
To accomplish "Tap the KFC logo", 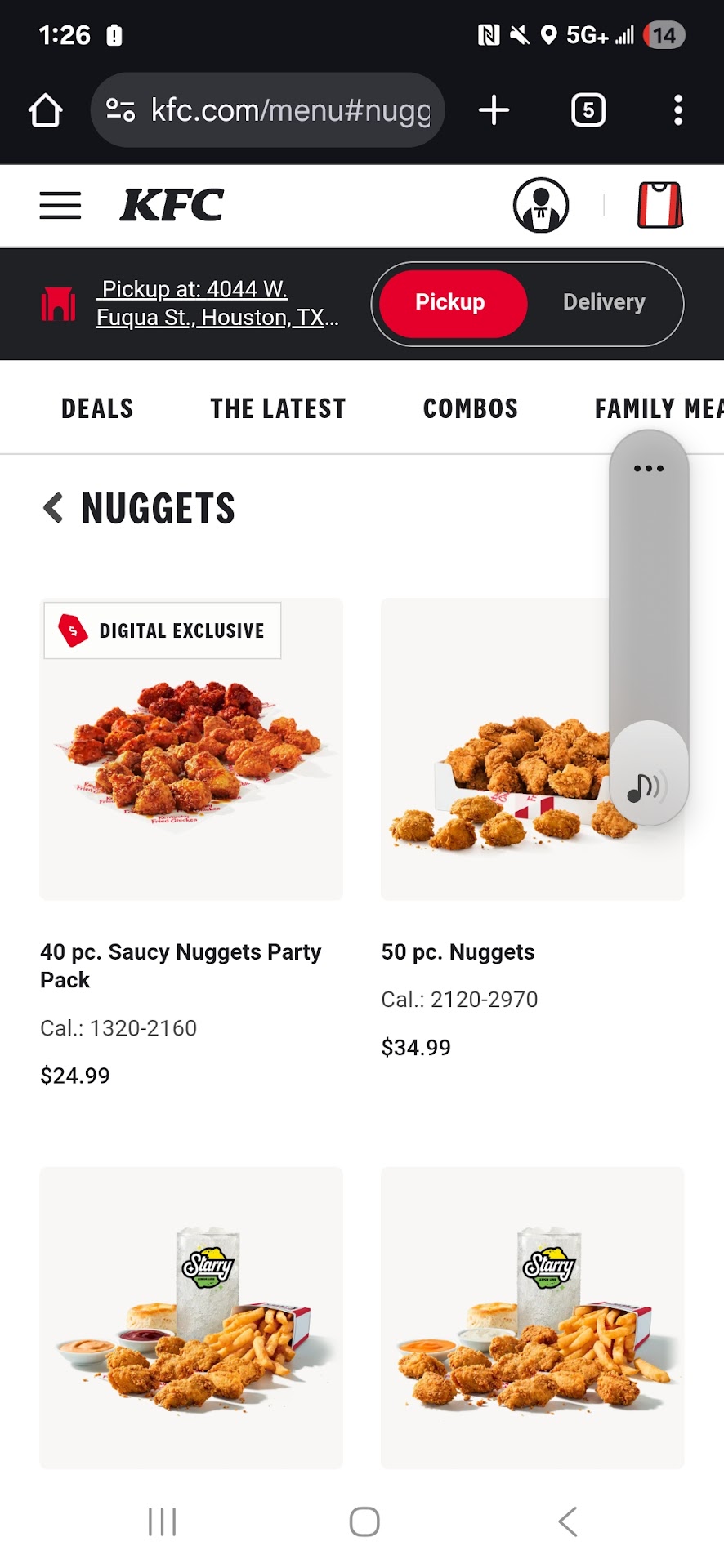I will coord(172,205).
